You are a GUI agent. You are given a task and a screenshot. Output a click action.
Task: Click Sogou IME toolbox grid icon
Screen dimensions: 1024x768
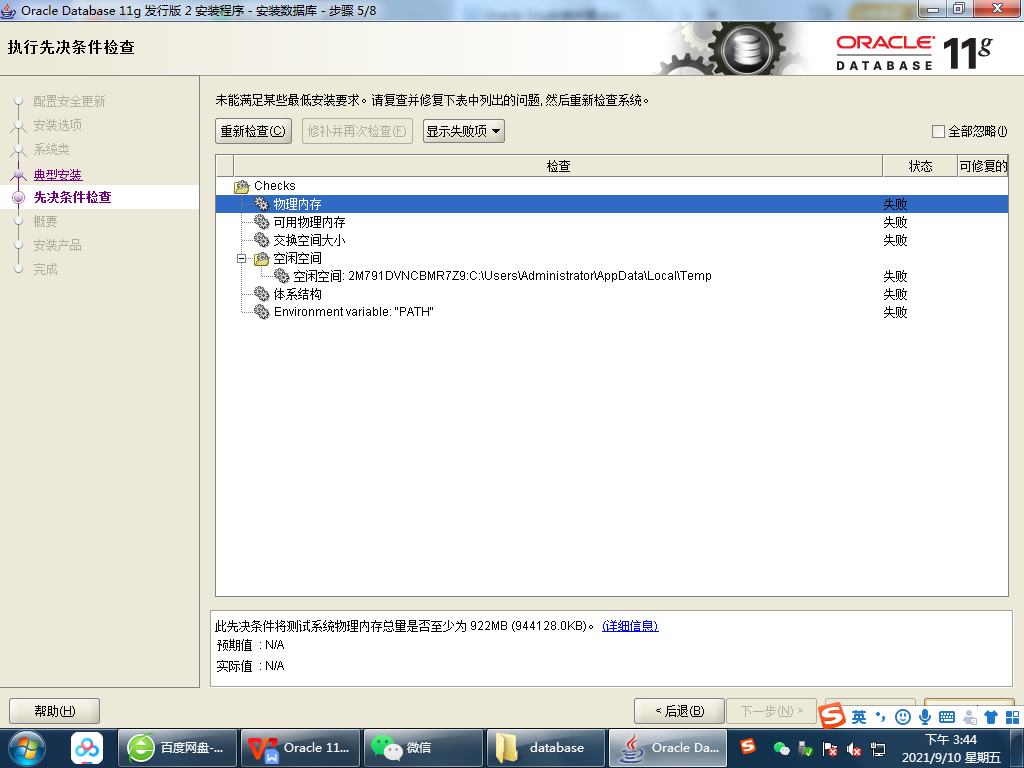pyautogui.click(x=1012, y=717)
